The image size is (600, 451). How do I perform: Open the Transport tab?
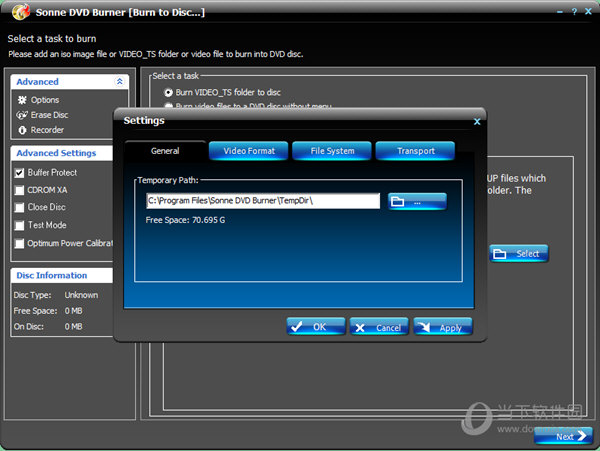point(416,151)
